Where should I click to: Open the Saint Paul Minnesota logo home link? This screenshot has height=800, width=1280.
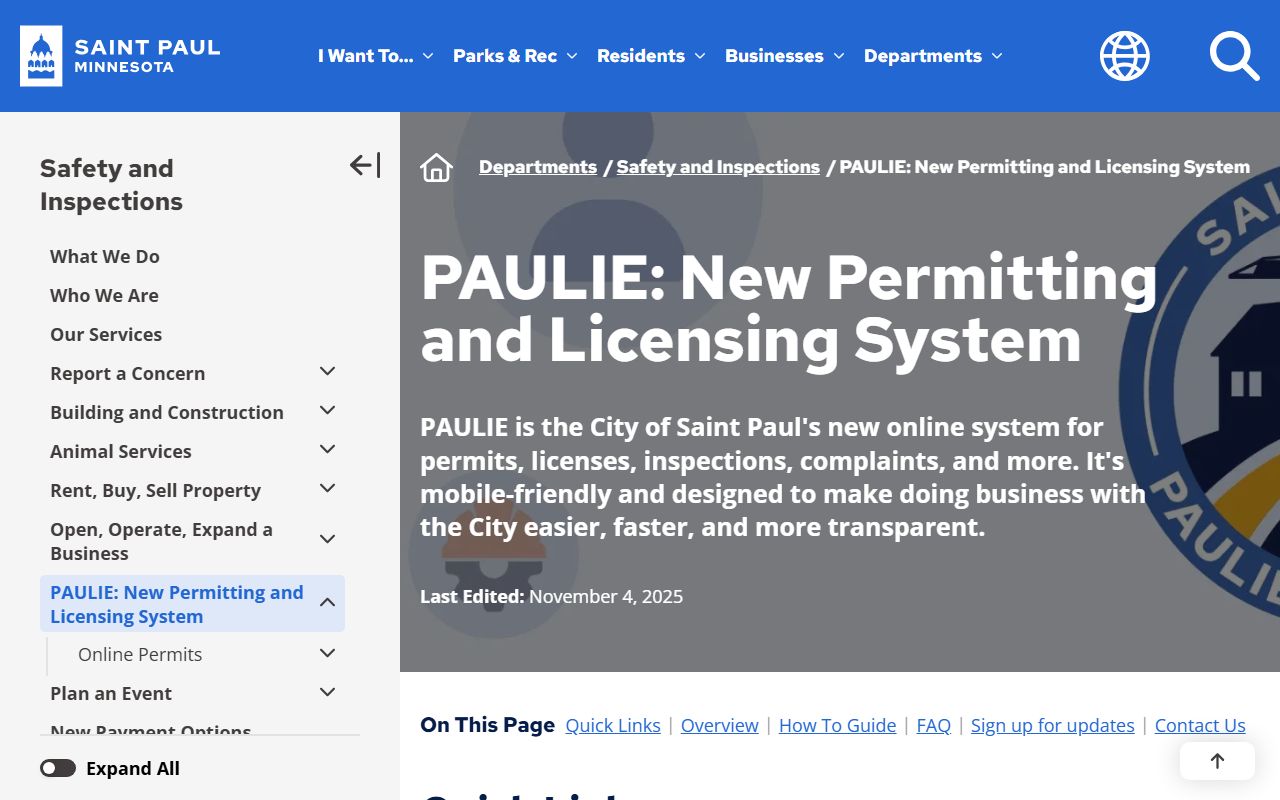click(120, 56)
